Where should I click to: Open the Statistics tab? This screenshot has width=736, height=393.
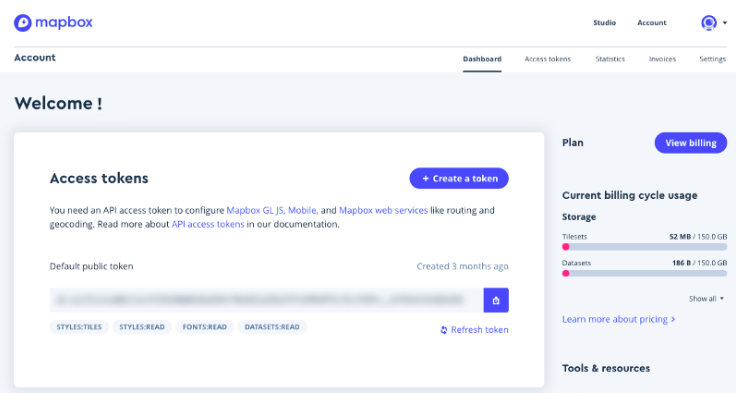click(x=610, y=59)
